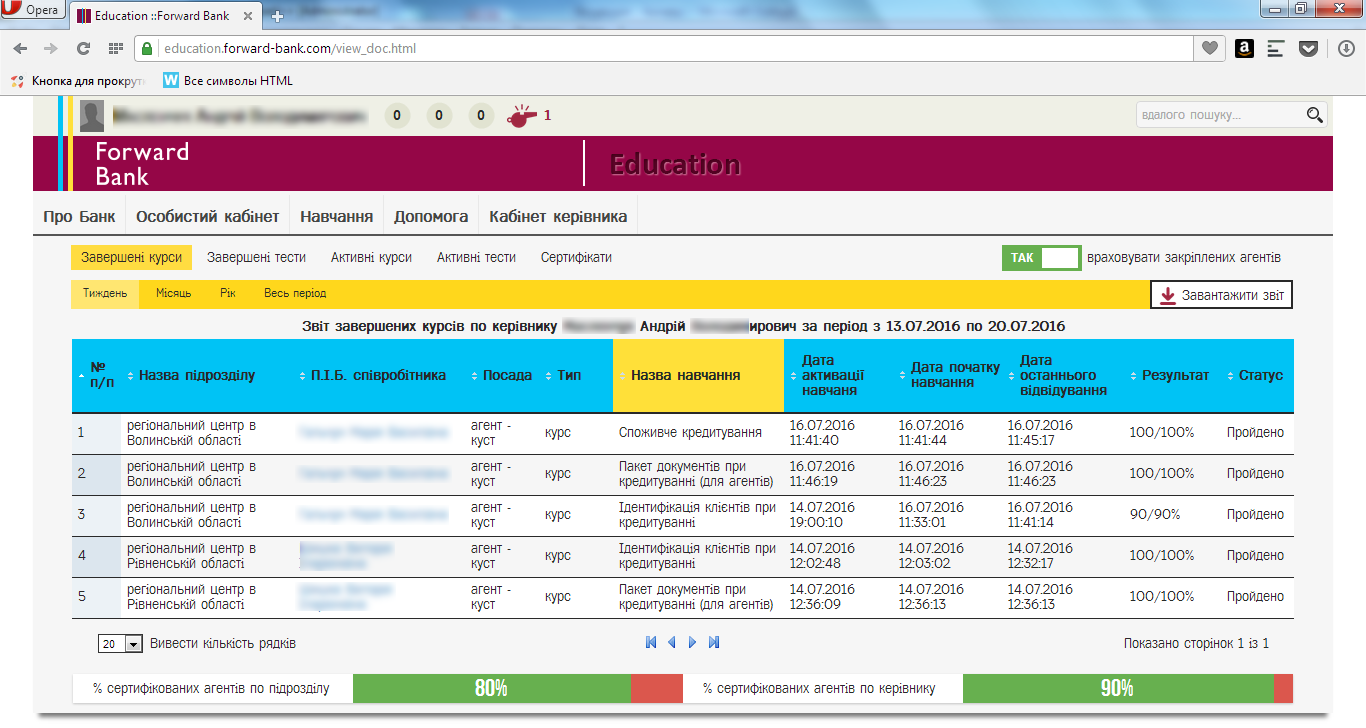Go back to the previous page

click(22, 48)
